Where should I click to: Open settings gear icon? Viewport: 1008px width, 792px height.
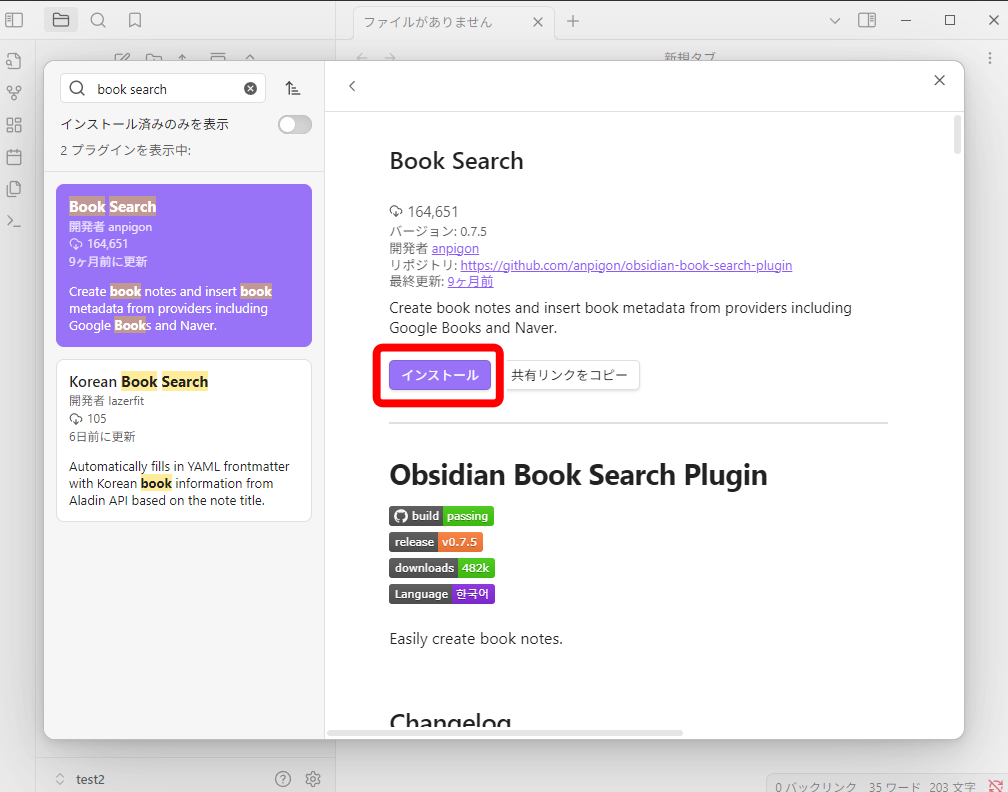point(313,779)
